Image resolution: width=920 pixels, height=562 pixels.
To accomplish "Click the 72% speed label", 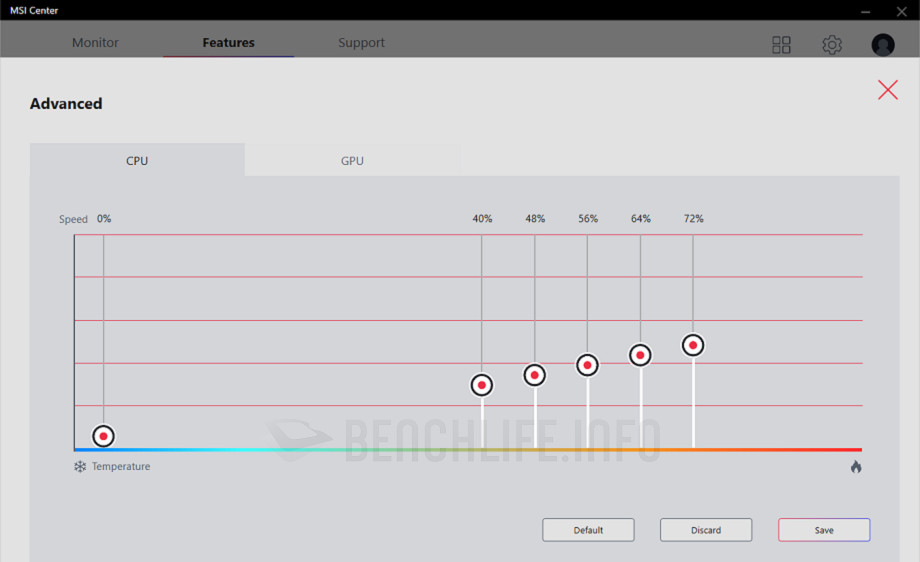I will click(x=694, y=218).
